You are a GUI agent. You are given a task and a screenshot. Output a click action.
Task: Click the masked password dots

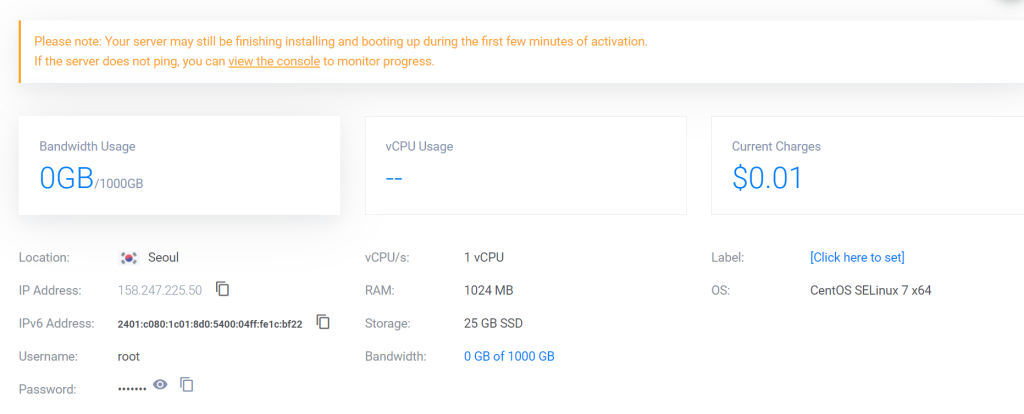pyautogui.click(x=132, y=387)
